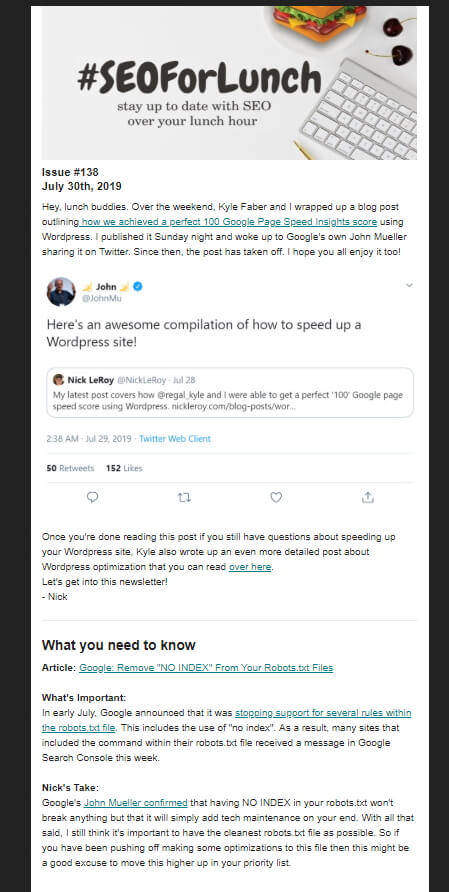This screenshot has width=449, height=892.
Task: Click the reply speech bubble icon
Action: coord(93,498)
